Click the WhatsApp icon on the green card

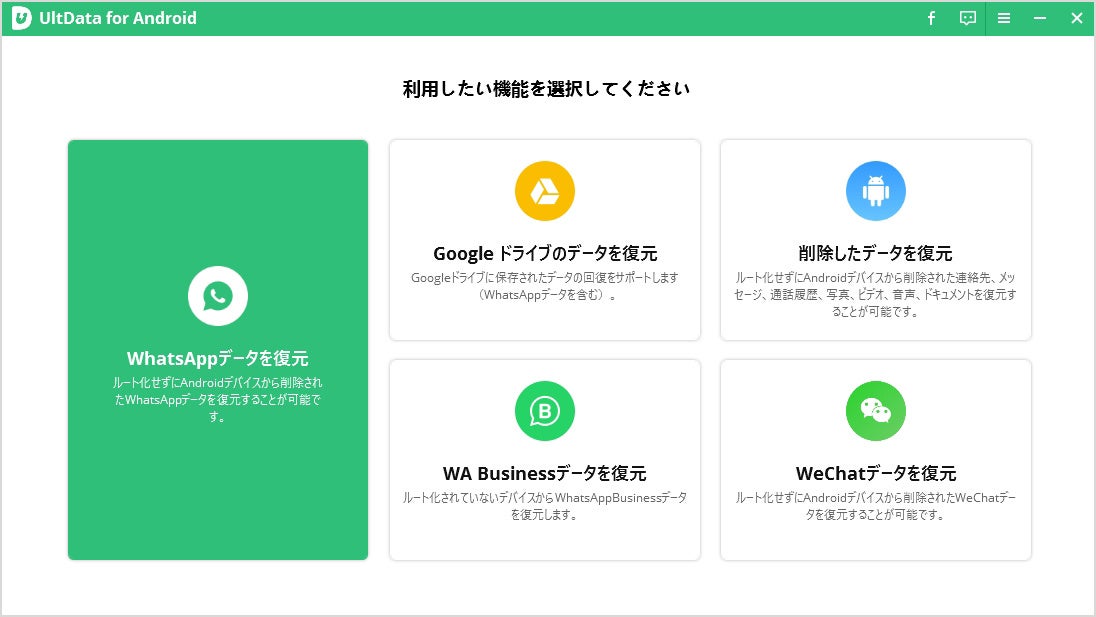click(217, 295)
